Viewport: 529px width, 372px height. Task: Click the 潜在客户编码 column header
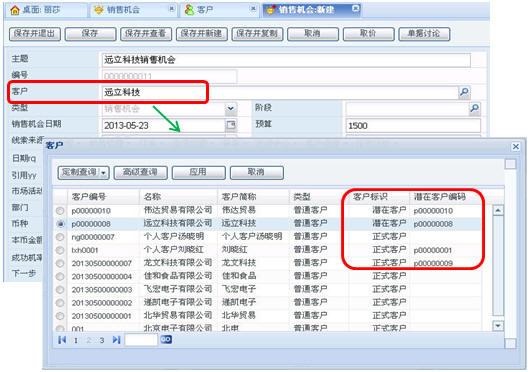click(445, 197)
